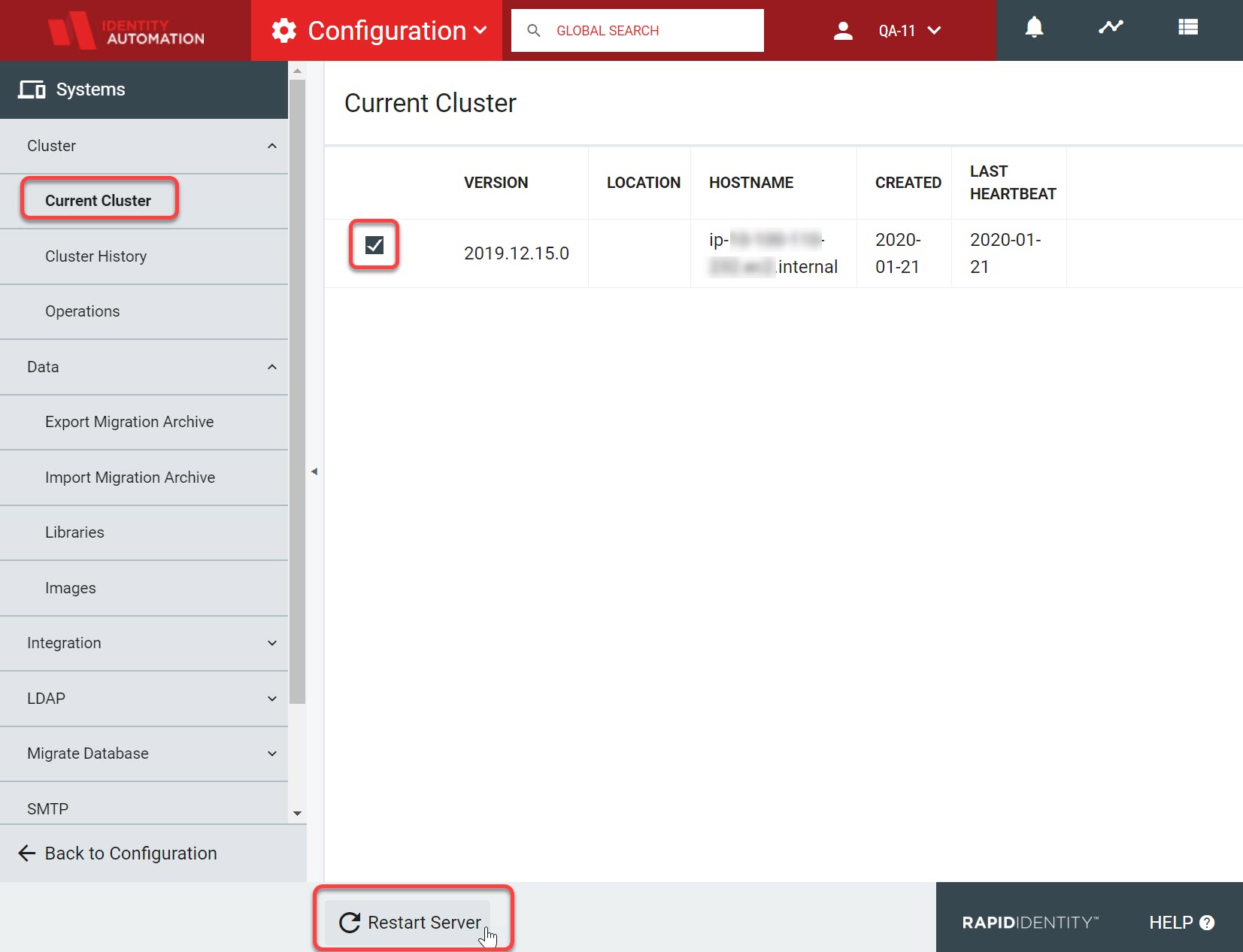Open Import Migration Archive
The image size is (1243, 952).
pyautogui.click(x=144, y=478)
